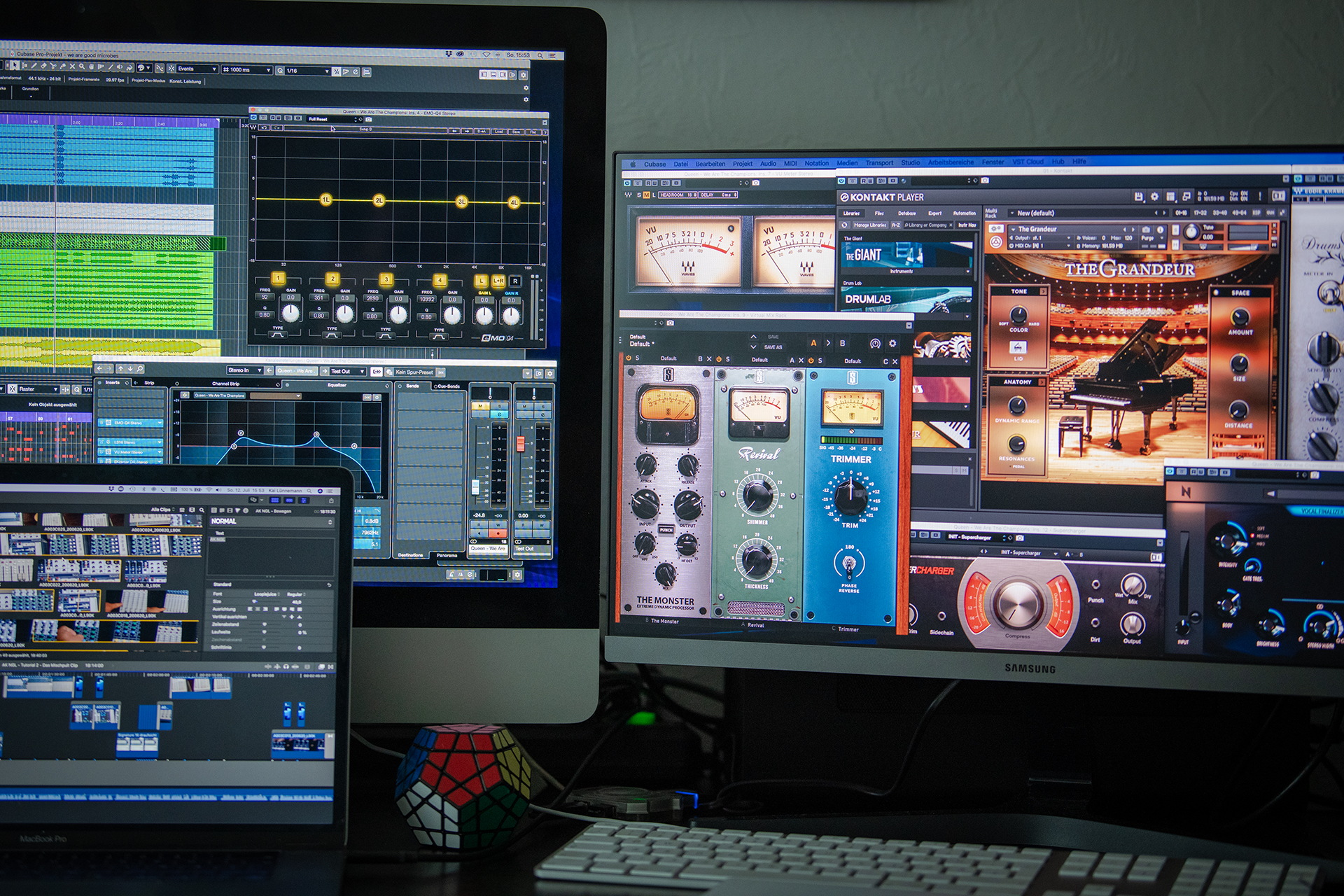Screen dimensions: 1344x896
Task: Click the Manage Libraries button
Action: [x=870, y=225]
